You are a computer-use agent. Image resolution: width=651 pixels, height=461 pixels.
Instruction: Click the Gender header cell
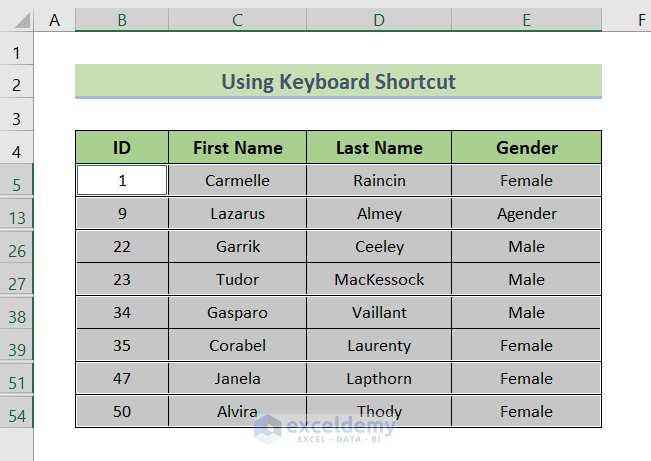click(x=526, y=147)
